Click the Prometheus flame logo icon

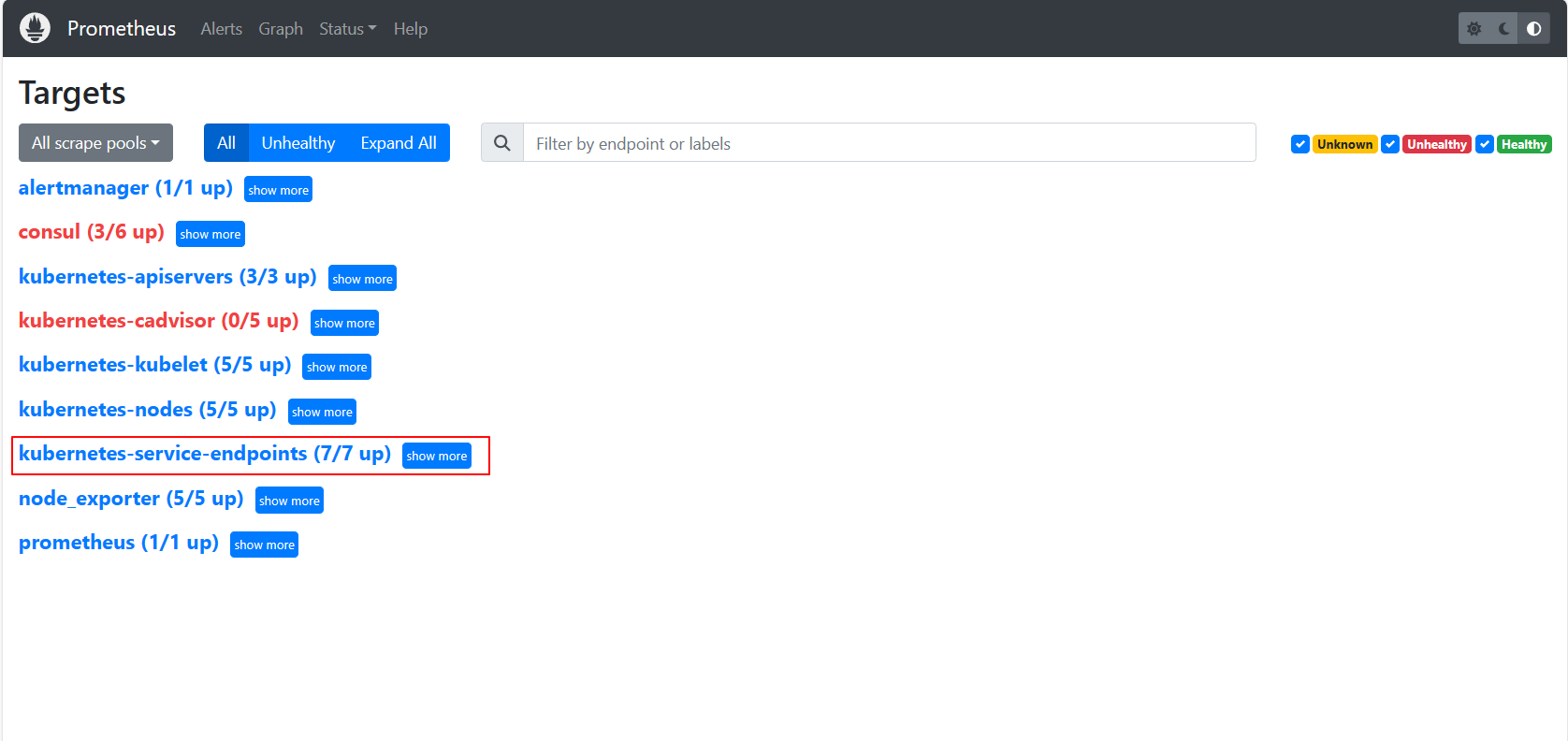35,28
